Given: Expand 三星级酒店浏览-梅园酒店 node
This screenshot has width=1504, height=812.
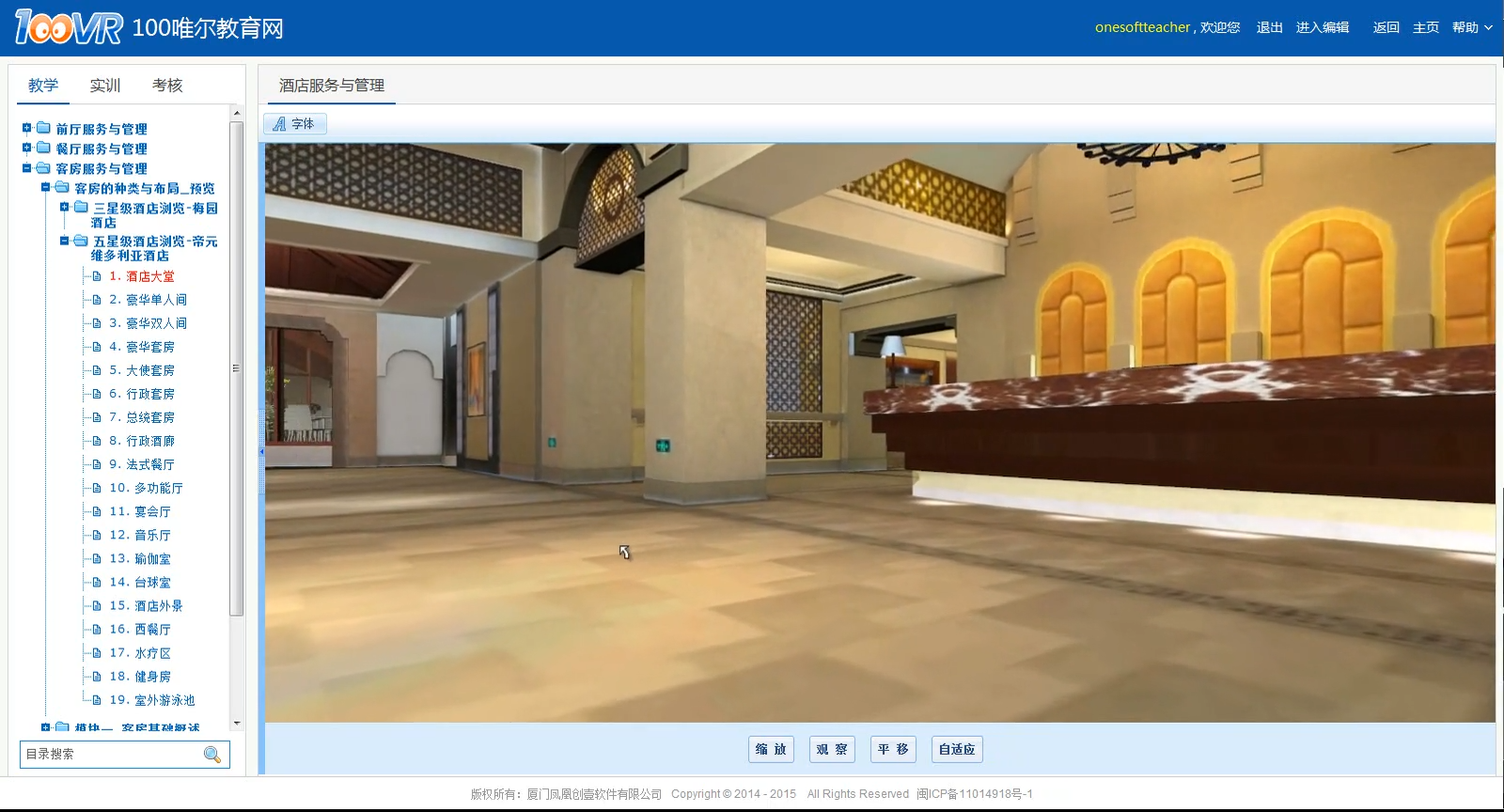Looking at the screenshot, I should pos(65,207).
